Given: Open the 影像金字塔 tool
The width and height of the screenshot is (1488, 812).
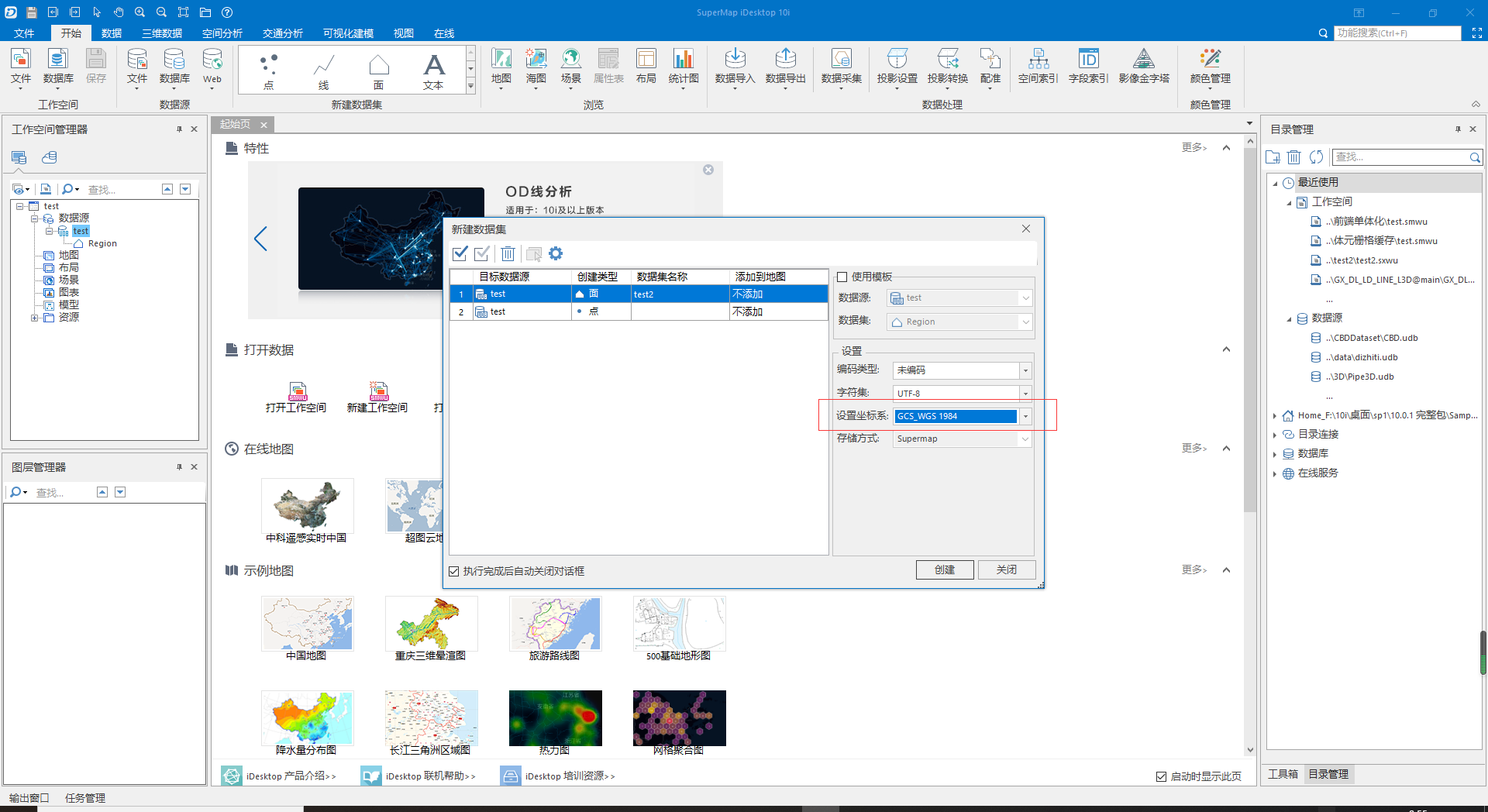Looking at the screenshot, I should tap(1144, 66).
